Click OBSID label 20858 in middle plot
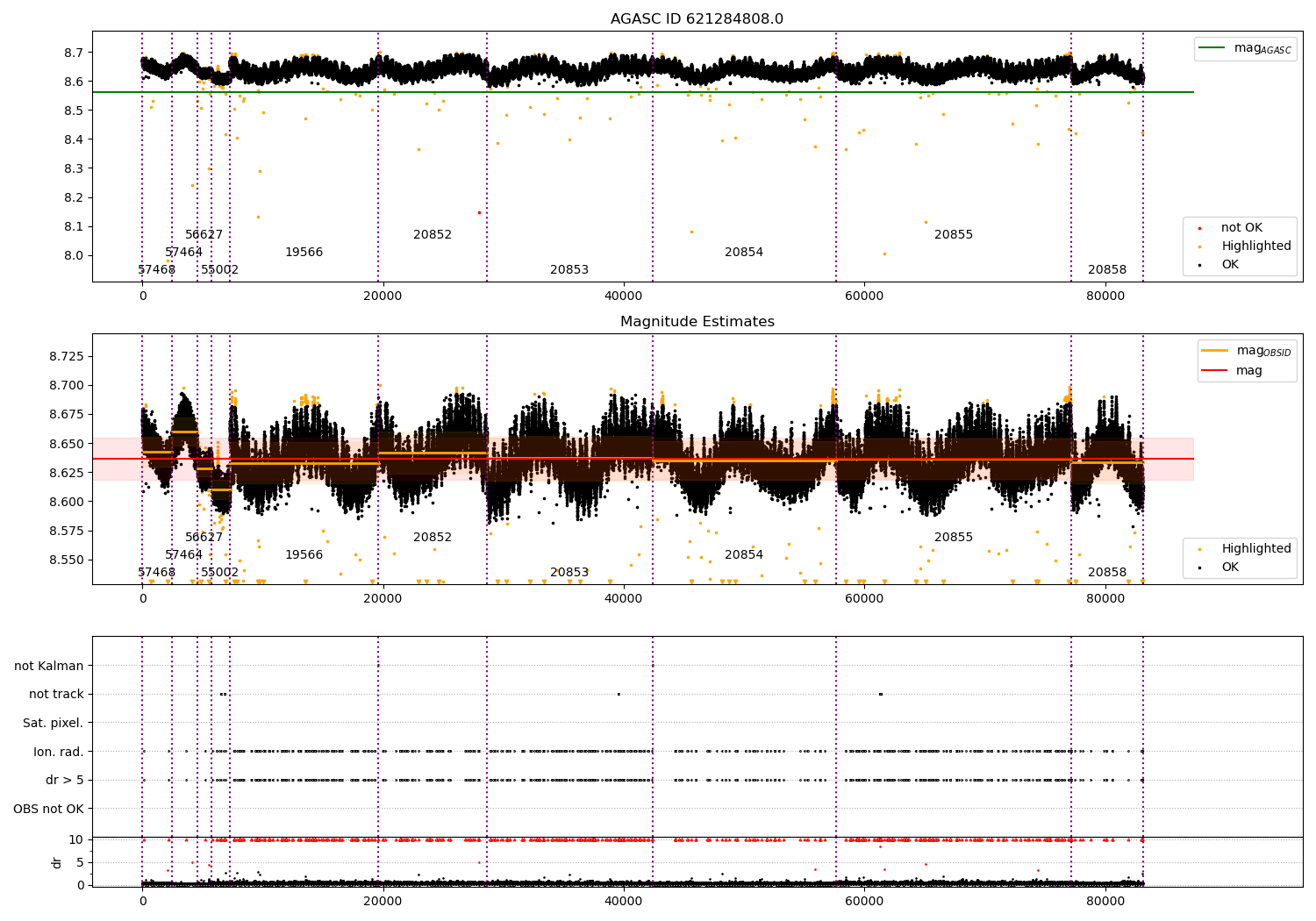This screenshot has width=1316, height=921. coord(1107,573)
